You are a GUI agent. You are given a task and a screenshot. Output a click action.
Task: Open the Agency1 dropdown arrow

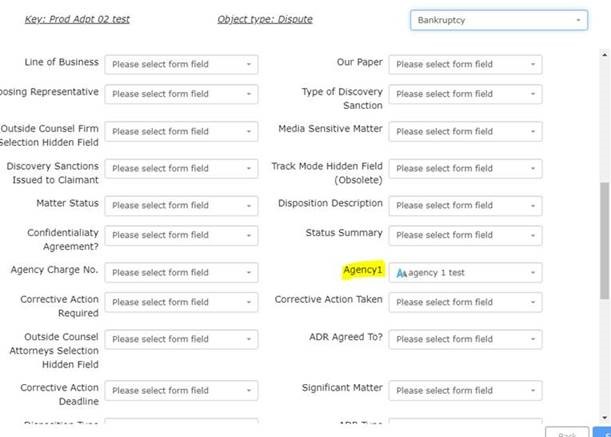click(x=533, y=272)
